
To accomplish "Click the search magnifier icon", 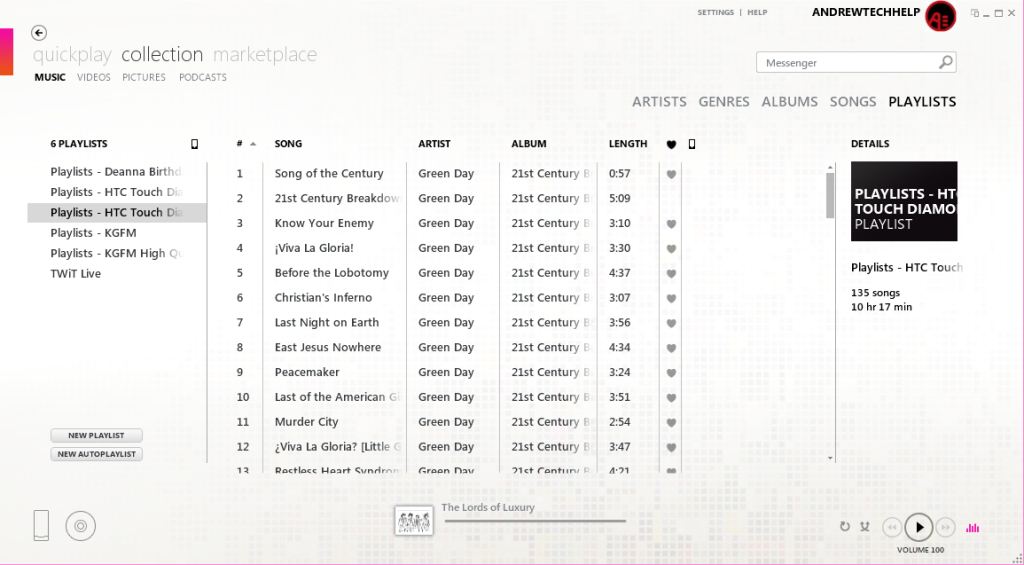I will pos(945,62).
